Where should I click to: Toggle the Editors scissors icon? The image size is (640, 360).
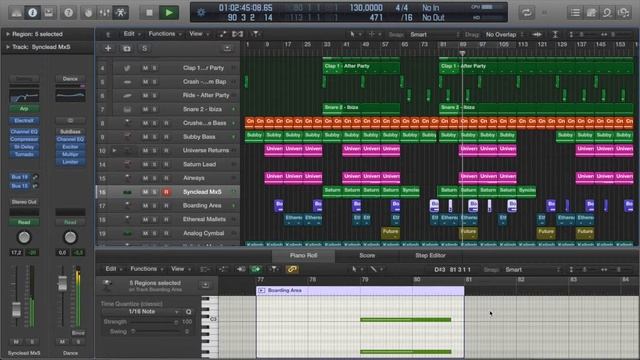click(x=121, y=13)
